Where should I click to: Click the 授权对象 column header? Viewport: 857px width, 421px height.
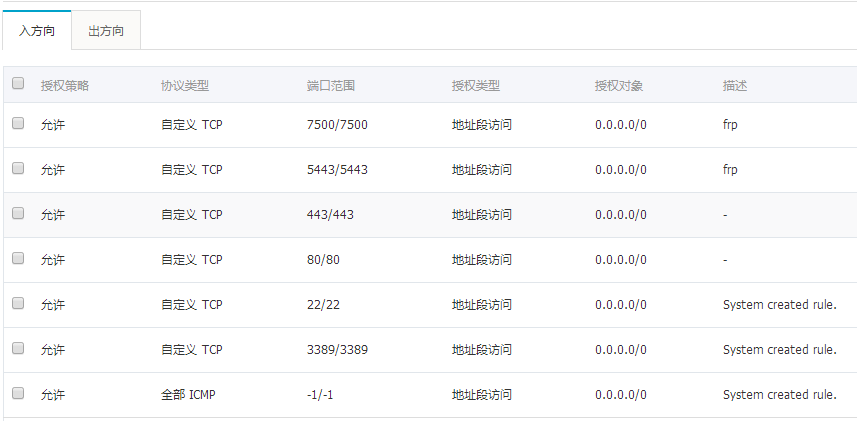coord(618,86)
